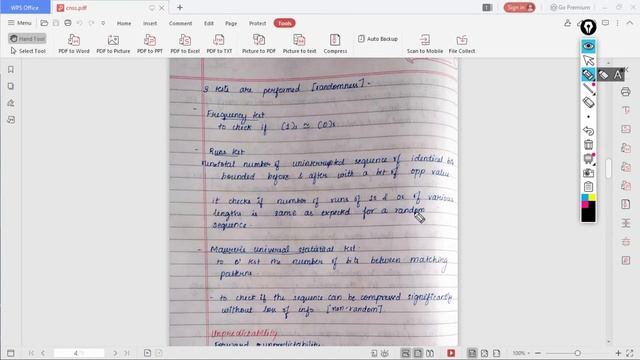
Task: Click the page number input field
Action: point(79,353)
